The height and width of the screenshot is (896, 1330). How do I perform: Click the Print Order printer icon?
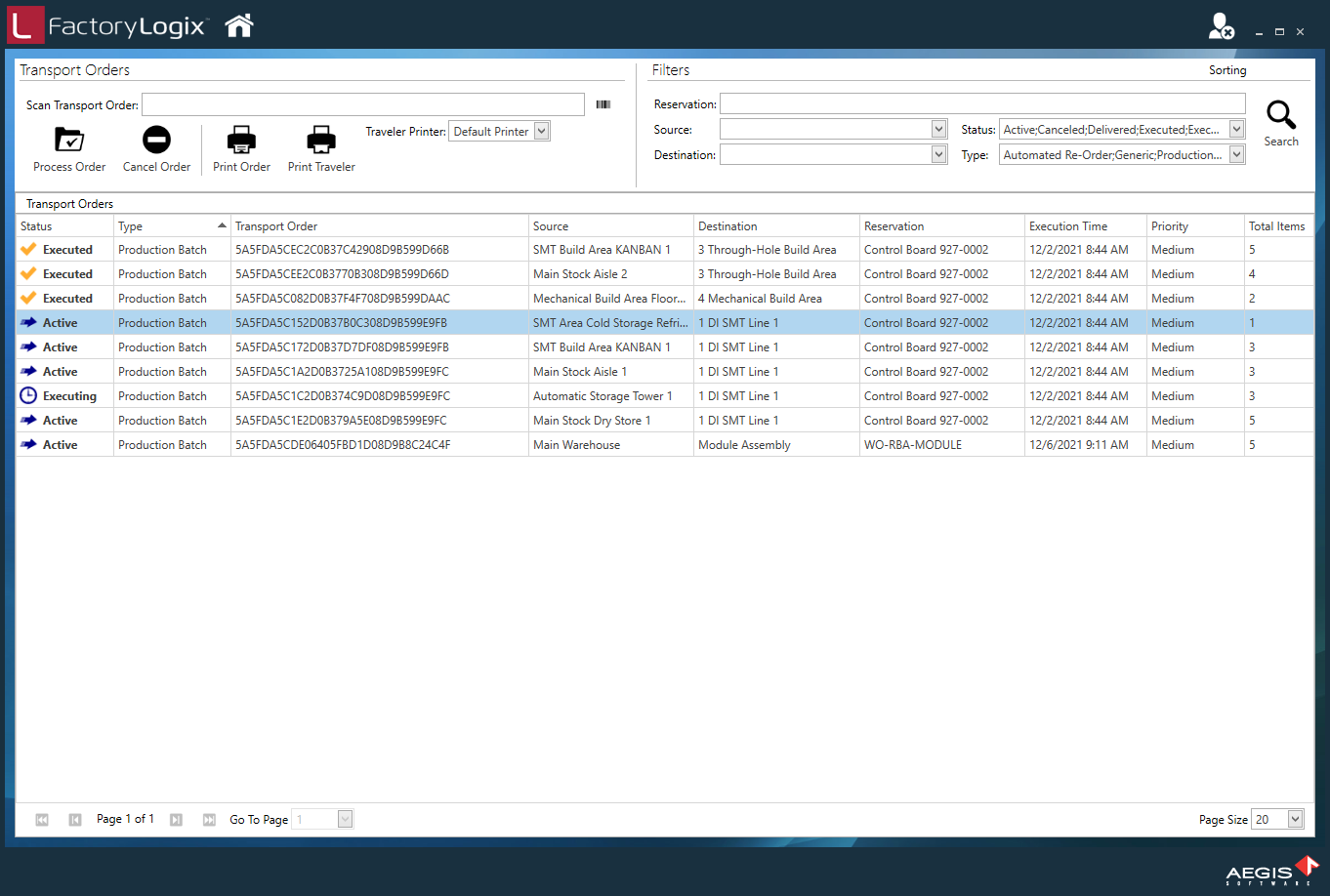click(x=241, y=141)
